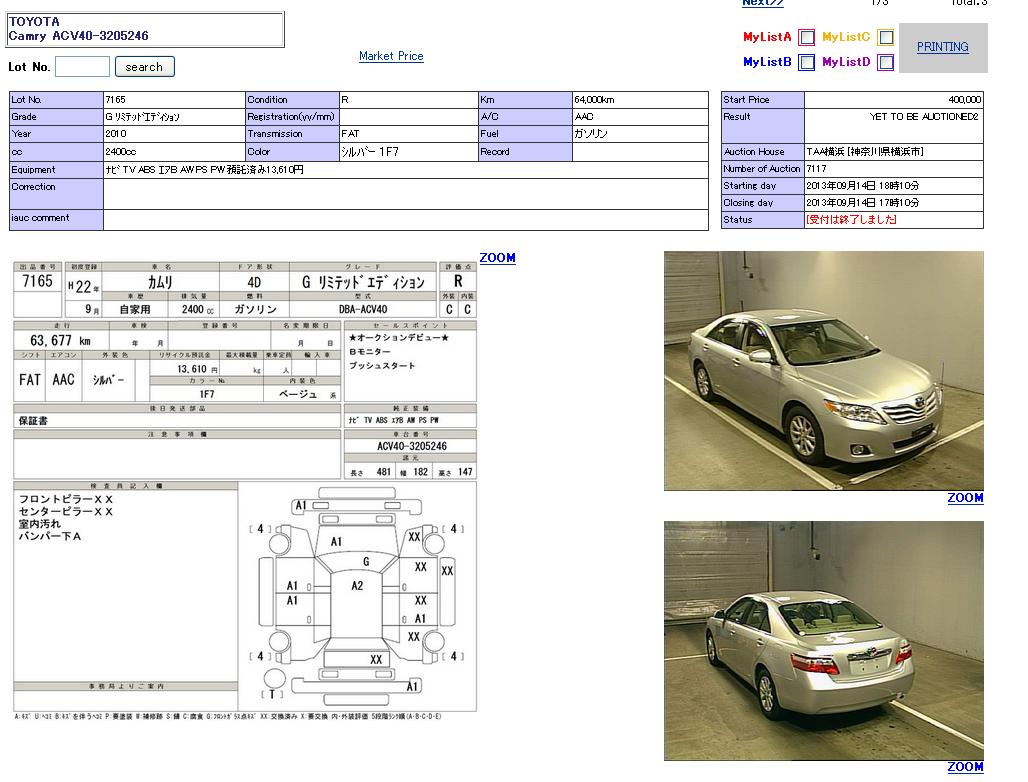
Task: Tick the MyListC checkbox
Action: pyautogui.click(x=885, y=38)
